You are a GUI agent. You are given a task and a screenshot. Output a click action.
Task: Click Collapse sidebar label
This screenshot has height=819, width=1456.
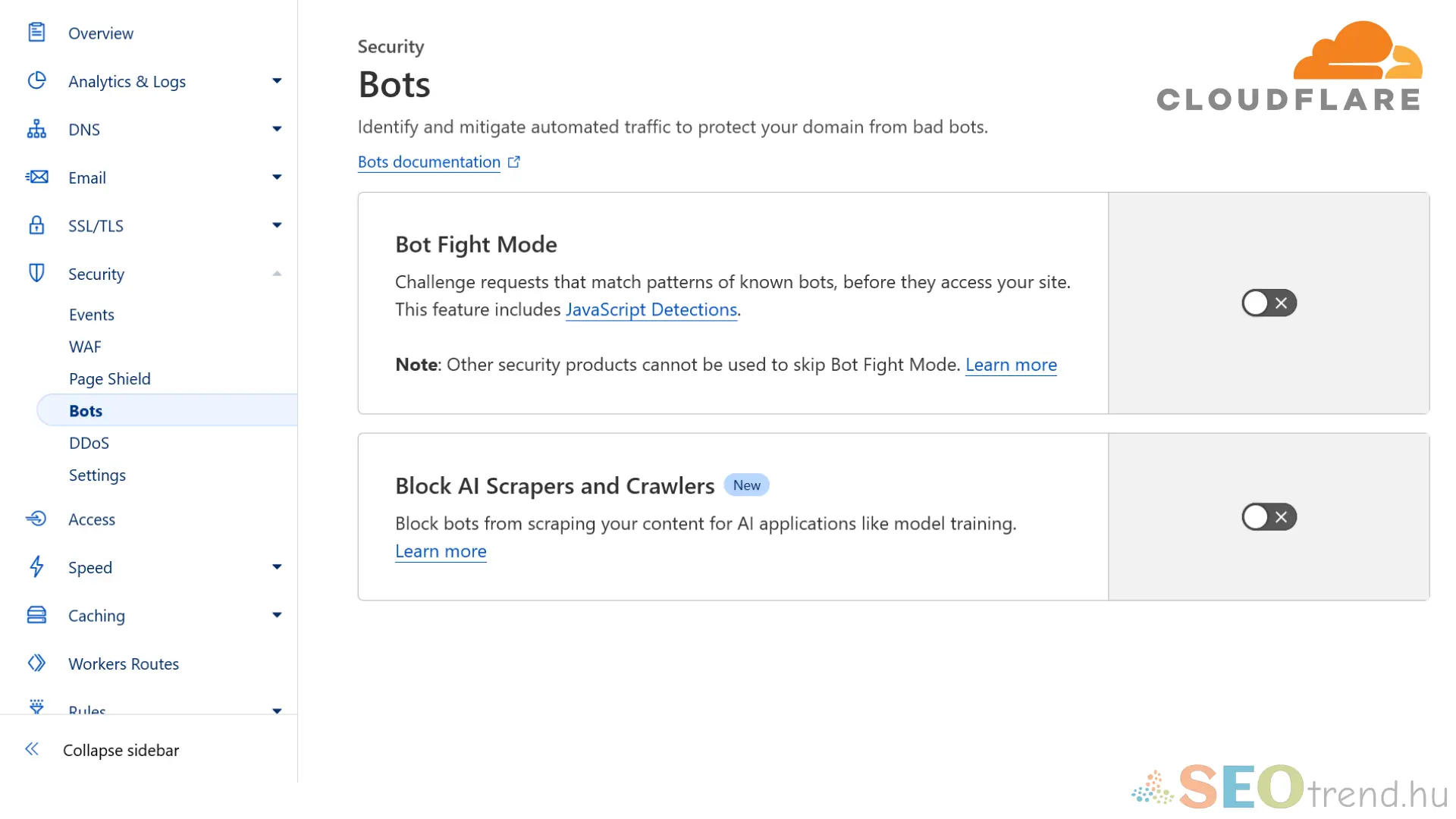tap(121, 750)
